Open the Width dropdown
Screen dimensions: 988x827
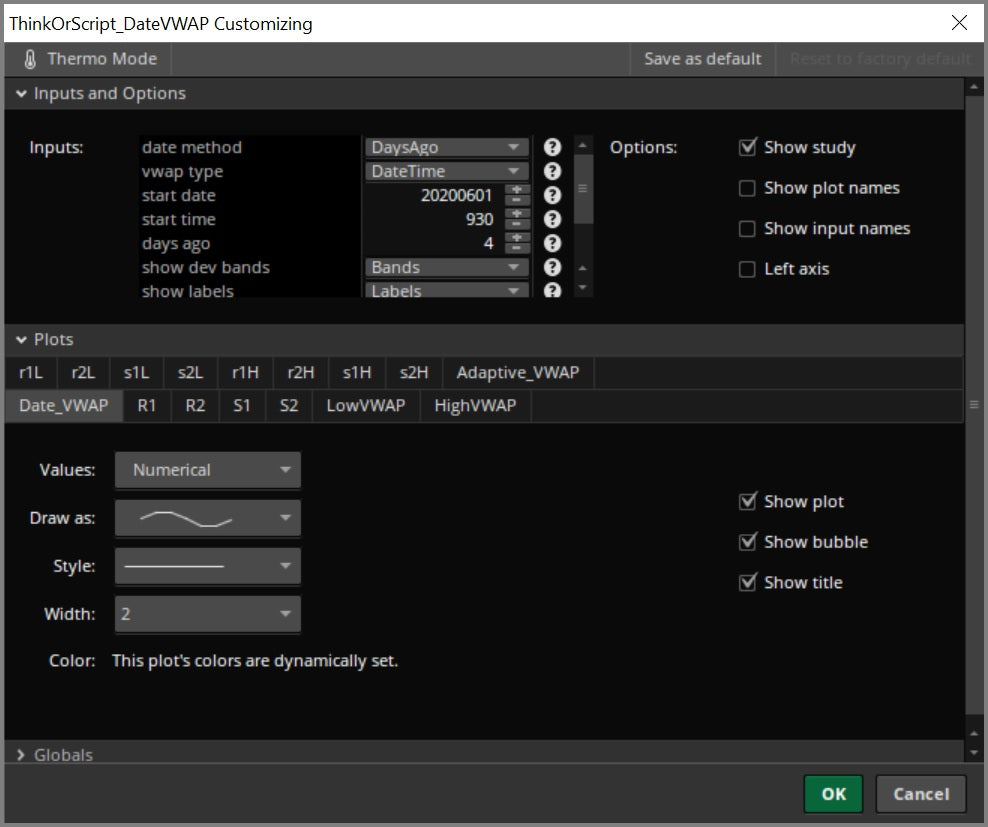coord(208,614)
